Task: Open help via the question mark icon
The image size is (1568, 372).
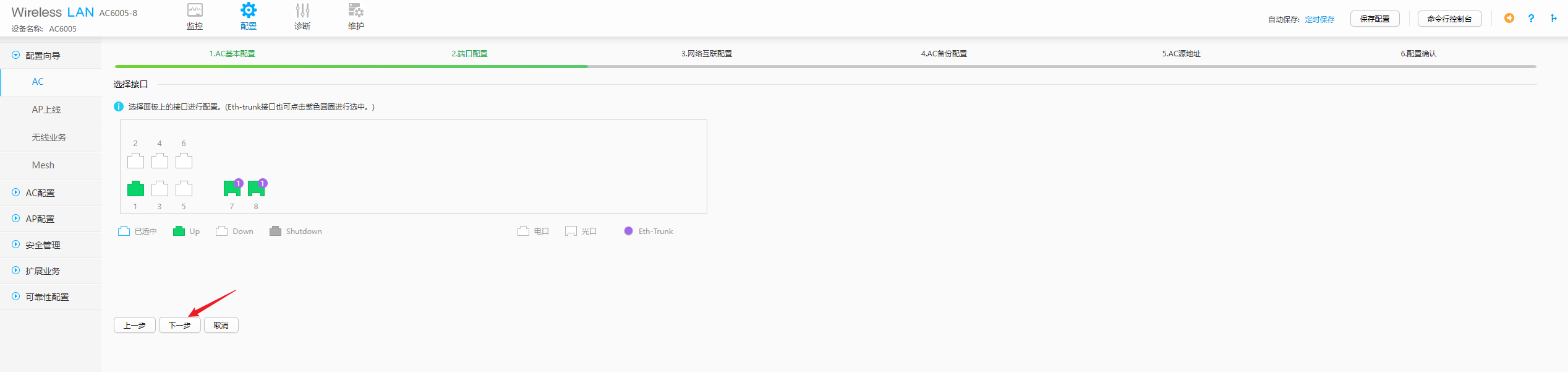Action: pos(1531,19)
